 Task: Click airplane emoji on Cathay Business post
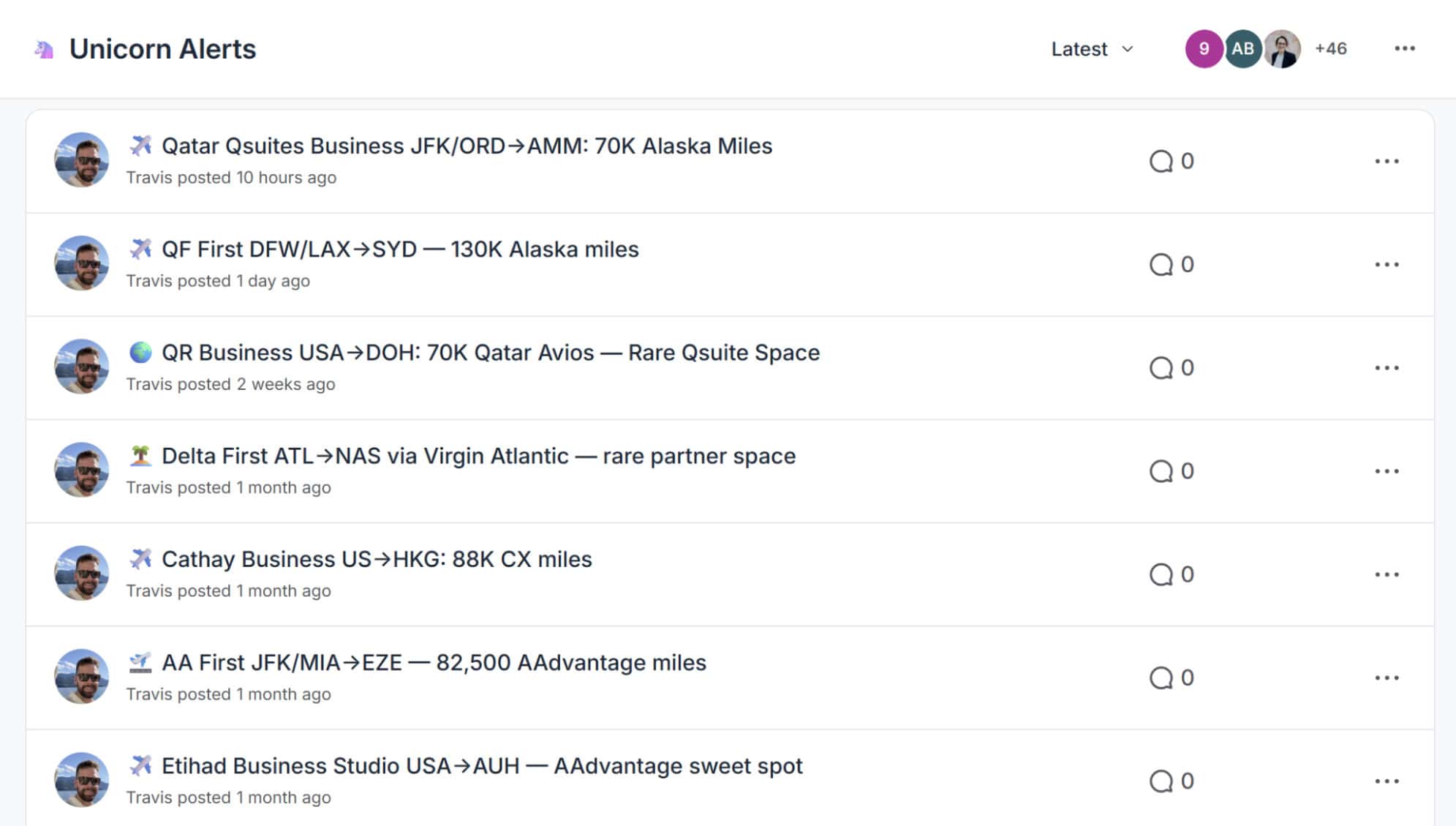click(x=140, y=559)
